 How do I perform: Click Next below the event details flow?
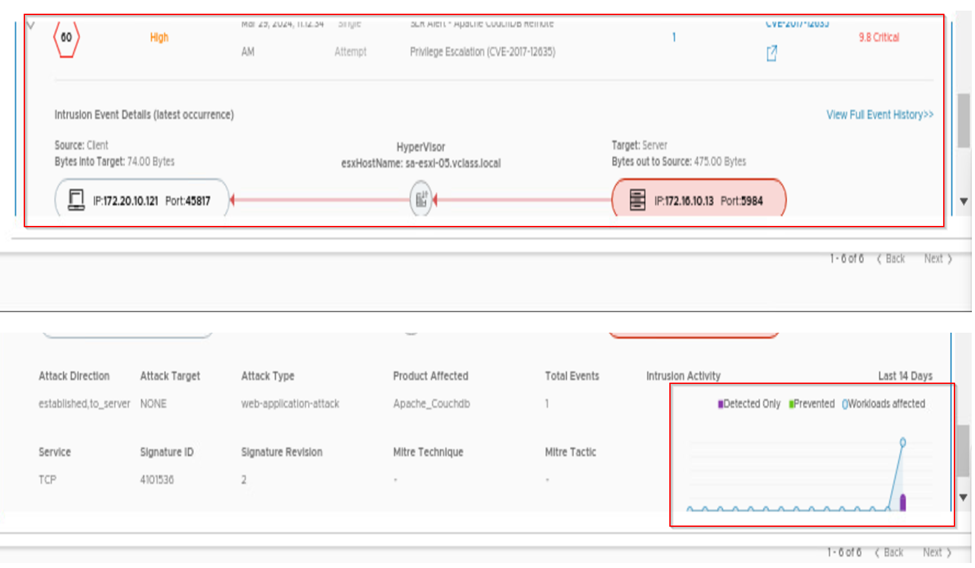coord(937,259)
